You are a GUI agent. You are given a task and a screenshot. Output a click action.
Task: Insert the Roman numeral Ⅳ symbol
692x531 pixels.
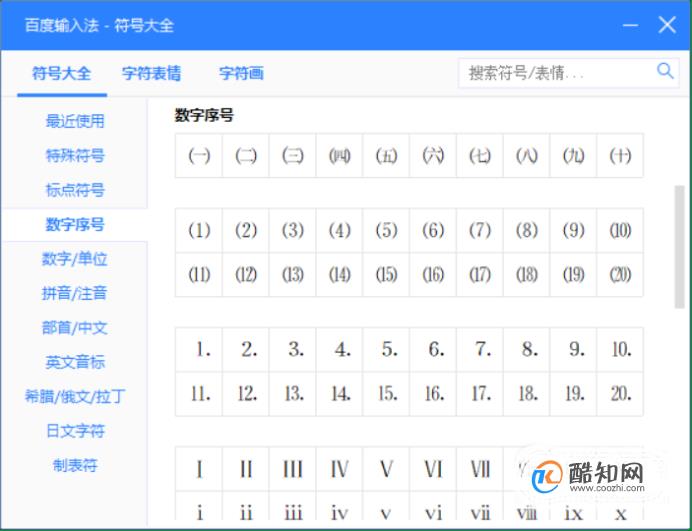[339, 469]
